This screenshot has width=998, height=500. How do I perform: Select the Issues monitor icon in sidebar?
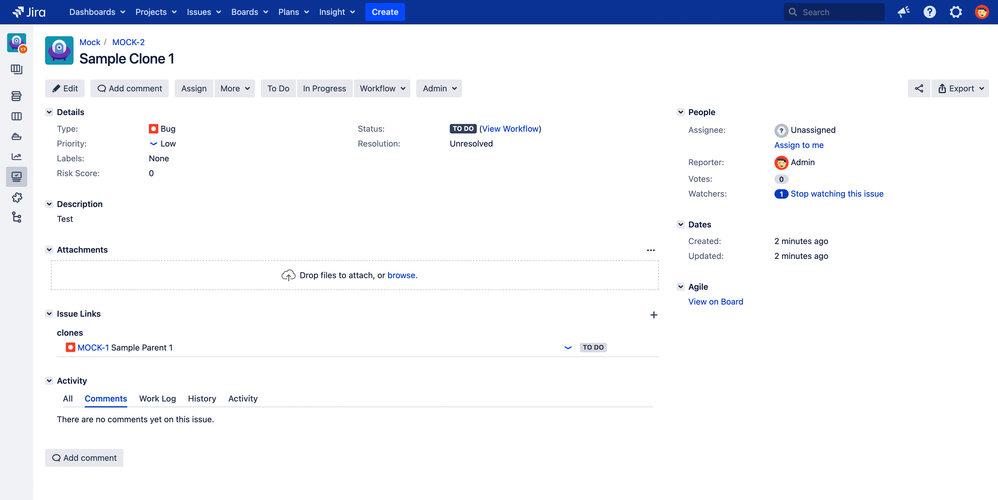click(x=17, y=177)
